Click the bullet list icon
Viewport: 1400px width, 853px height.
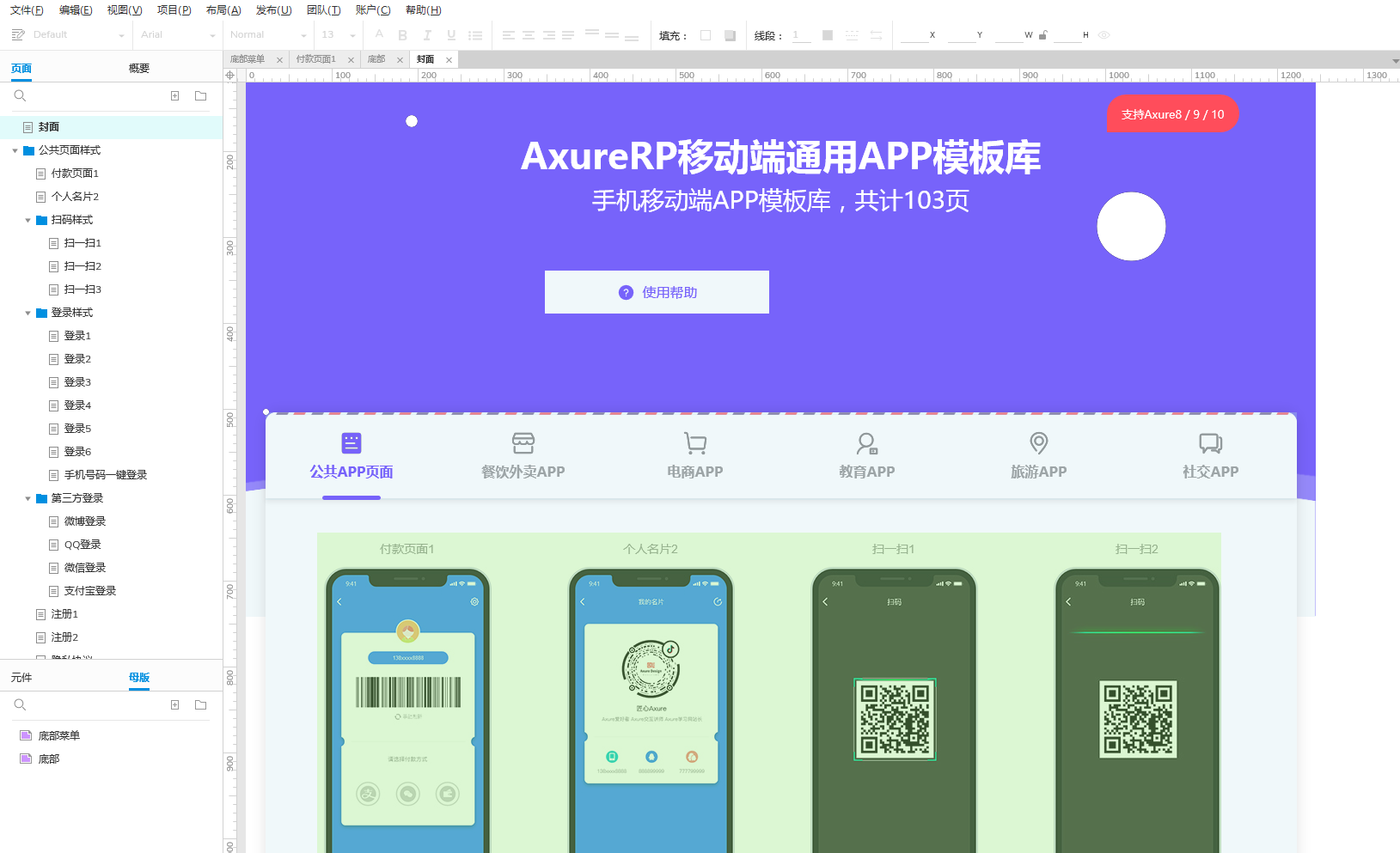coord(475,35)
